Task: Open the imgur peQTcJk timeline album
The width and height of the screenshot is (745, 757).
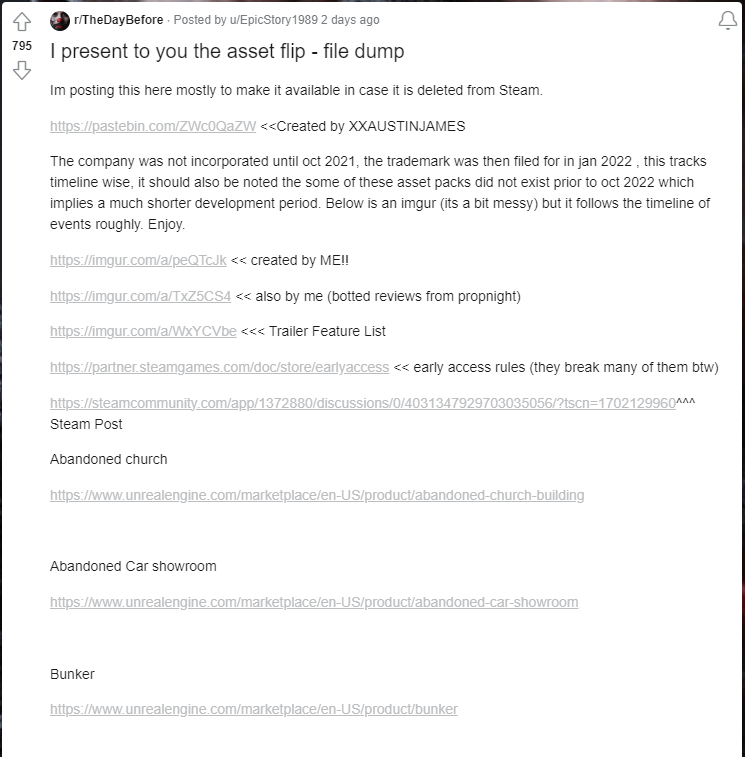Action: click(138, 260)
